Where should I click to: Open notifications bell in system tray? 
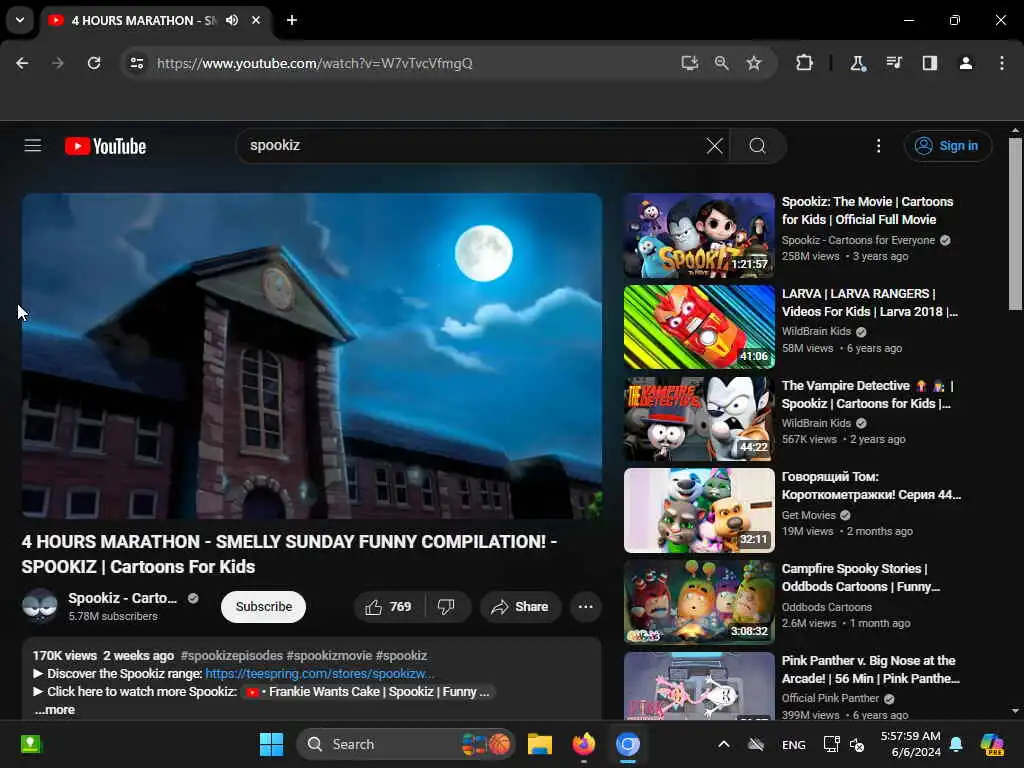[x=956, y=744]
